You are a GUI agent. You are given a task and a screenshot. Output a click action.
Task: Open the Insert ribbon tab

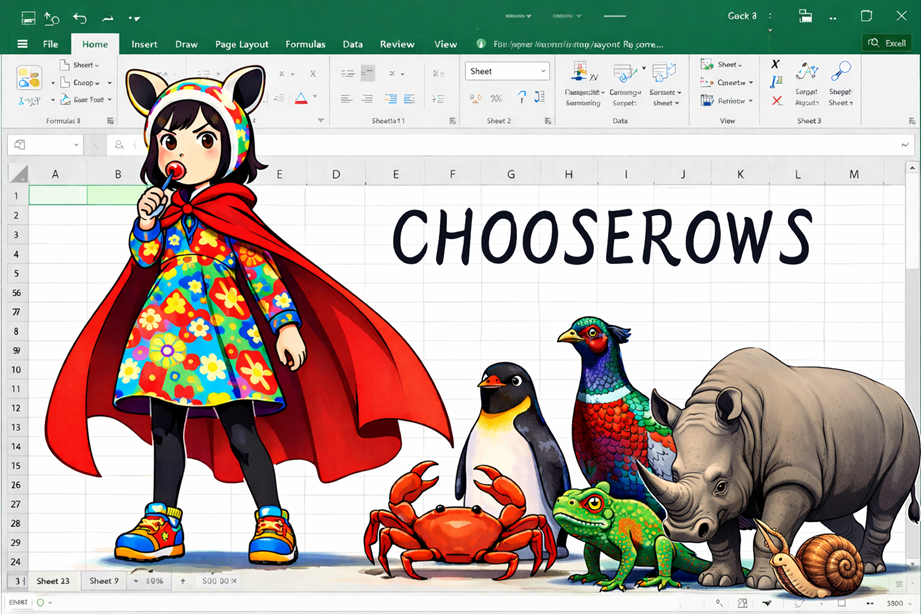pos(144,44)
